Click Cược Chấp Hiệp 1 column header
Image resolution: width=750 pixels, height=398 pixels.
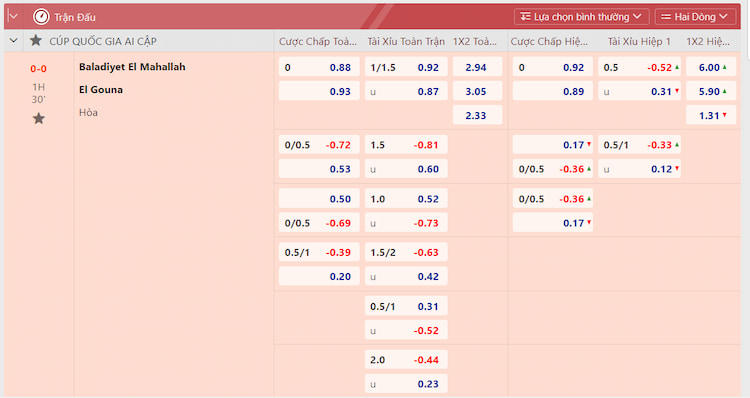coord(549,41)
